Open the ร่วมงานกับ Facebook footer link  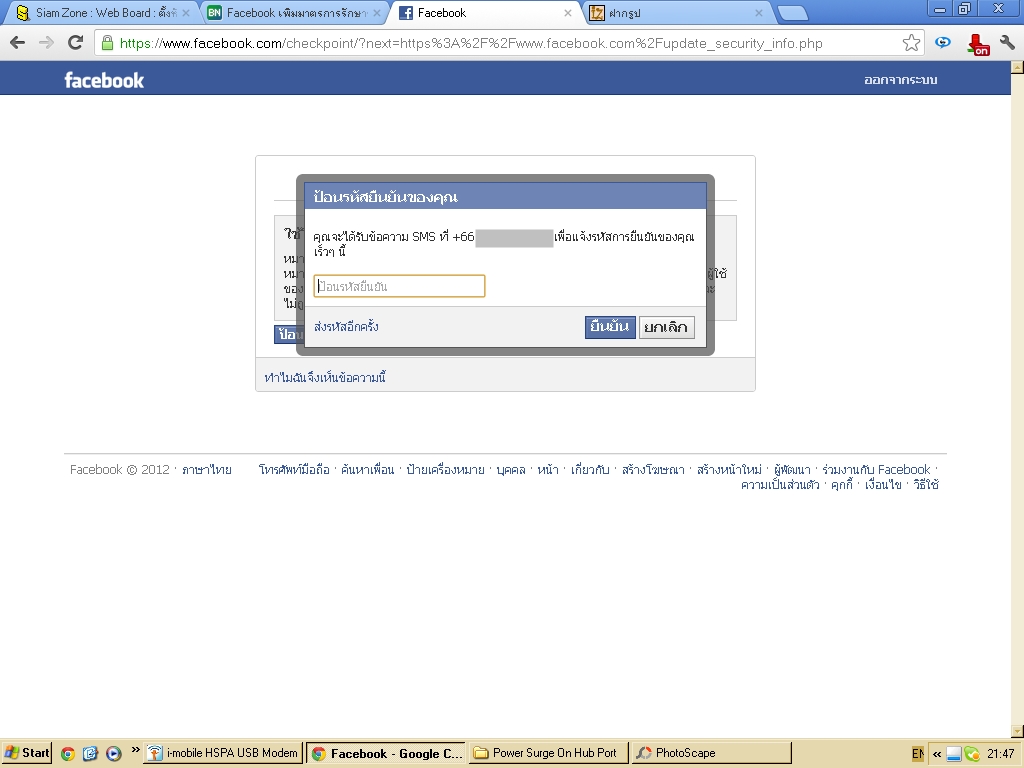876,470
